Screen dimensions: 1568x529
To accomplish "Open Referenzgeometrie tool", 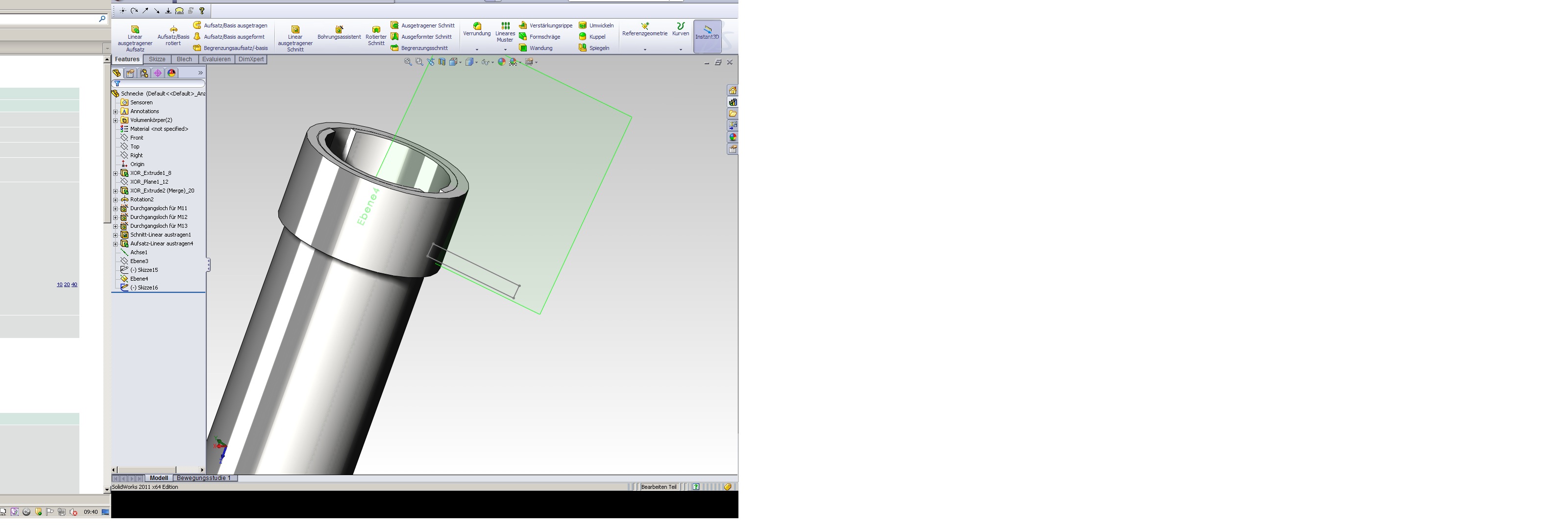I will click(x=645, y=29).
